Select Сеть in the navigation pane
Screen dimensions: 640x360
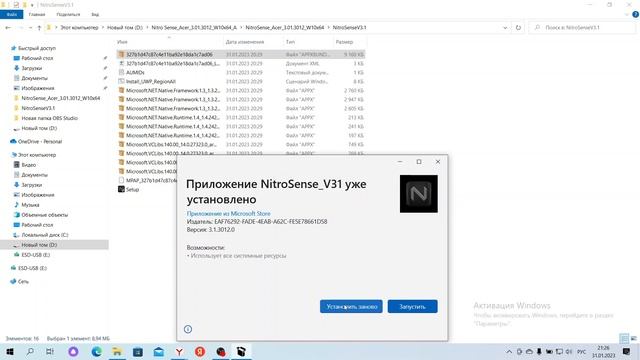pyautogui.click(x=23, y=282)
